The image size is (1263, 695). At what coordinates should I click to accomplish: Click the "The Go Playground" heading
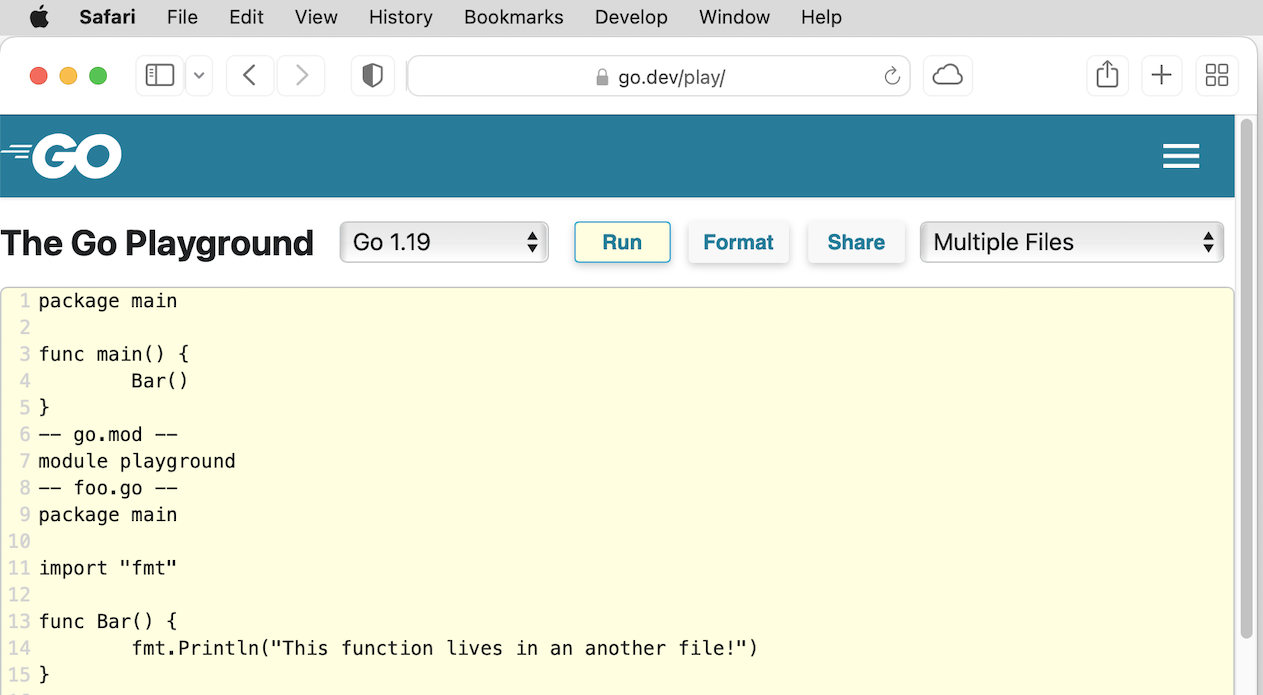tap(157, 243)
